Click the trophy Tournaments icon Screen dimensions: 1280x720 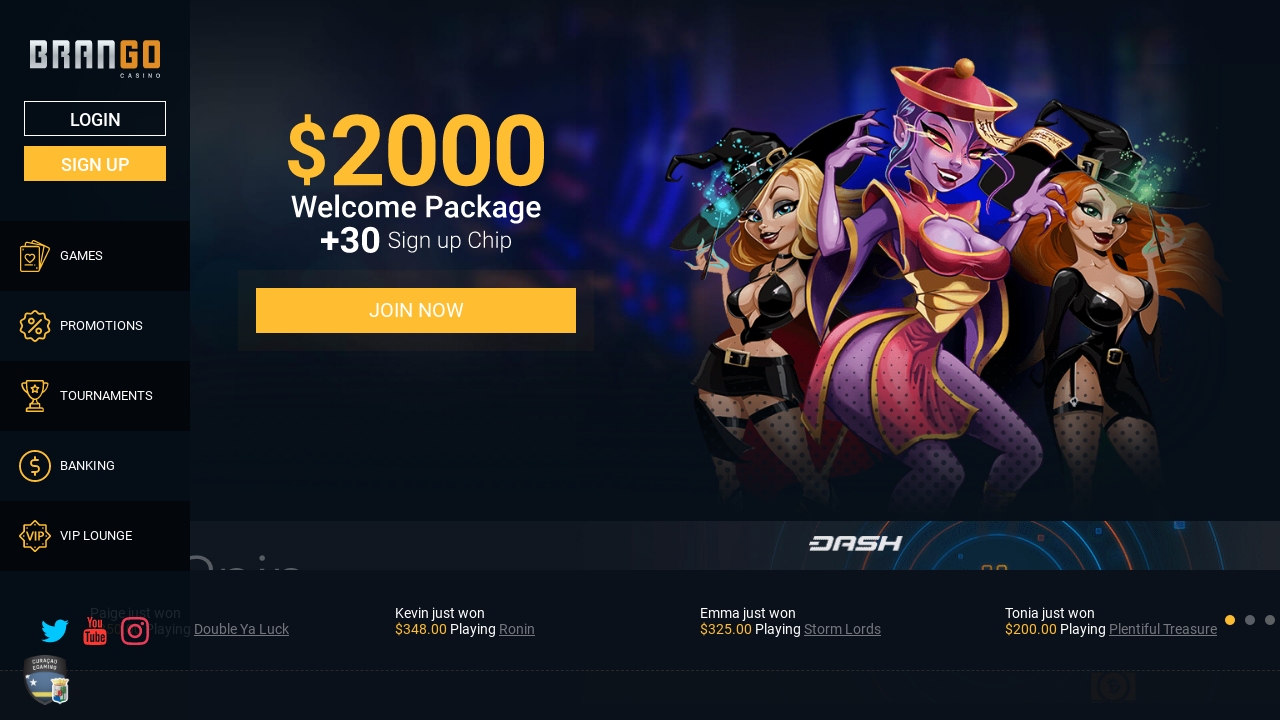[x=35, y=396]
